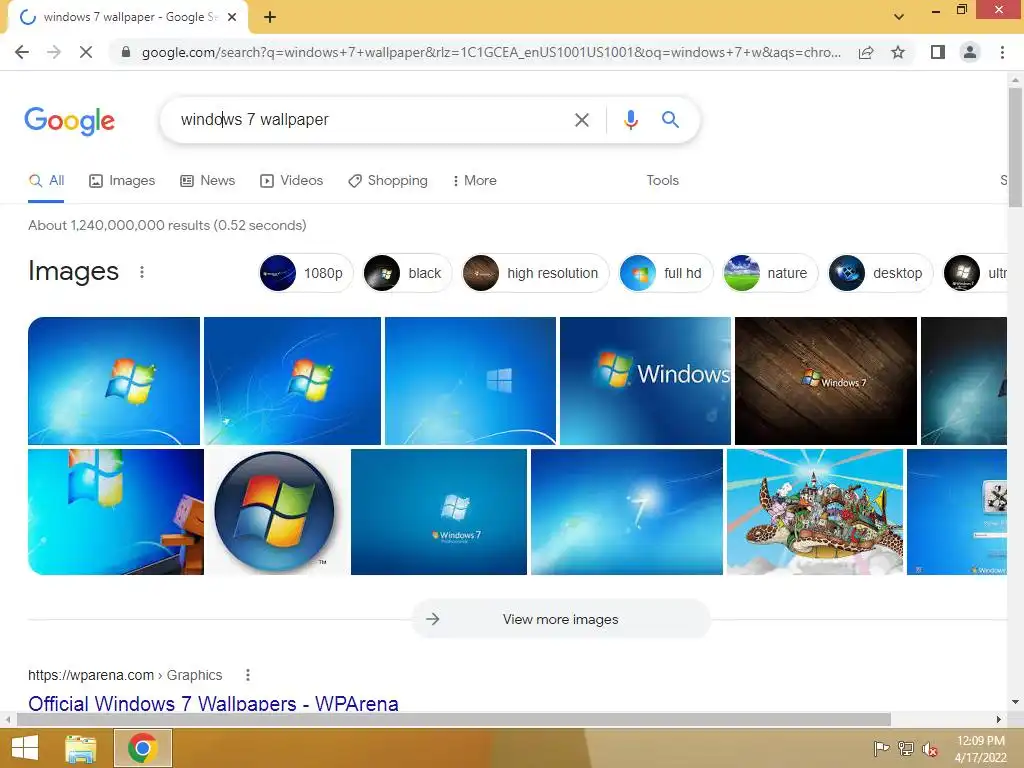Open the thumbnail showing 'Windows' text
Screen dimensions: 1024x768
click(x=645, y=381)
